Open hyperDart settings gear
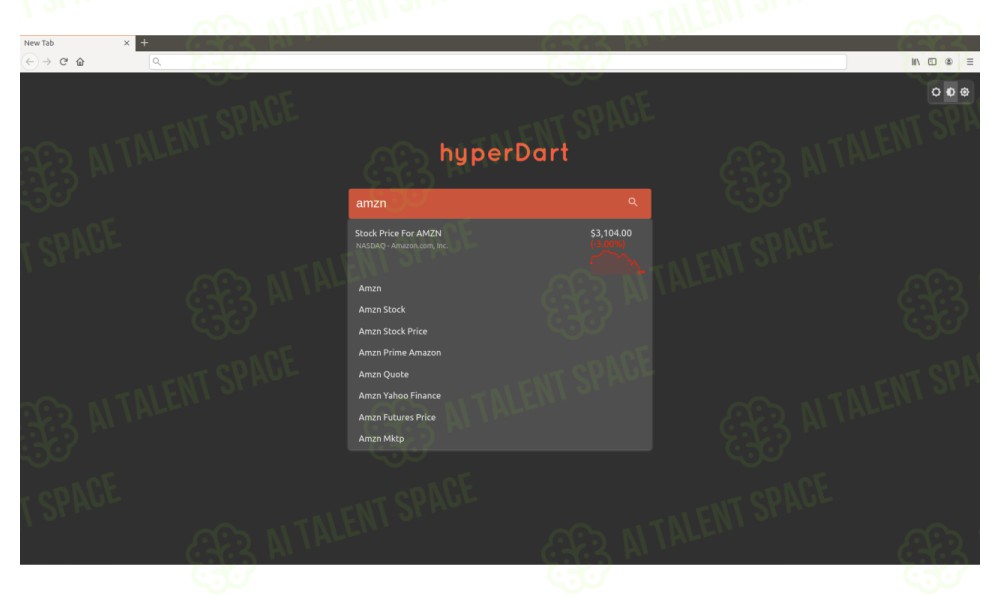This screenshot has height=600, width=1000. click(964, 92)
